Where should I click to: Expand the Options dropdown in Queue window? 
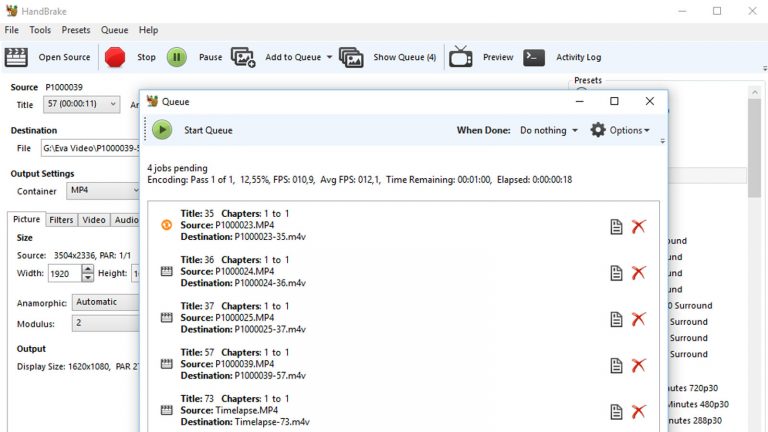pyautogui.click(x=629, y=130)
